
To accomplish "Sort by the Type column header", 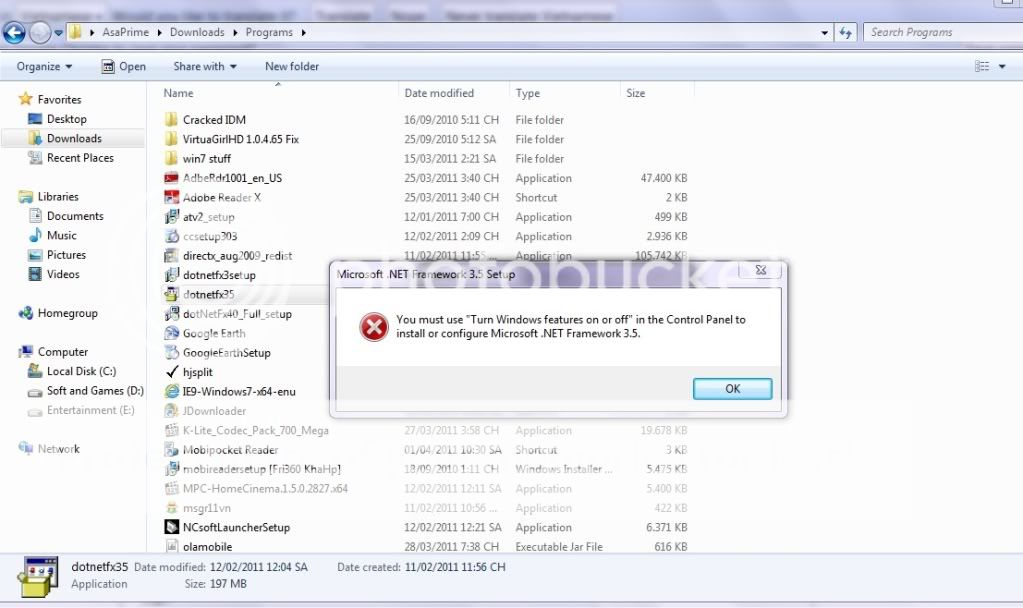I will coord(527,93).
